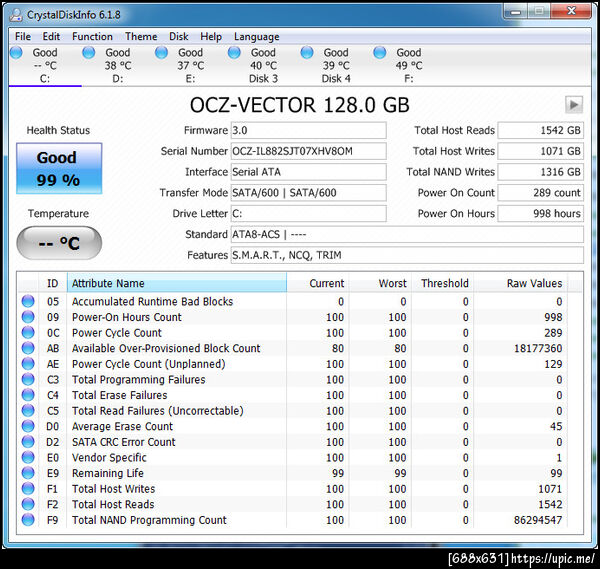Click status orb of Power-On Hours Count row
This screenshot has height=569, width=600.
[x=28, y=317]
